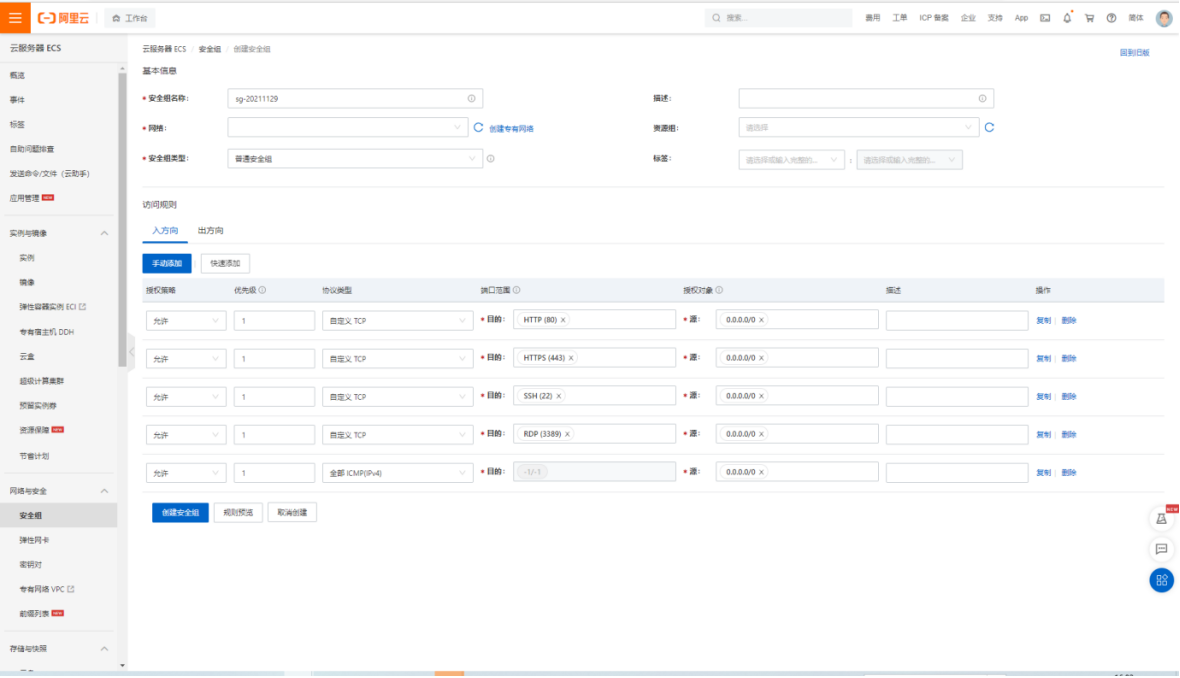The image size is (1180, 678).
Task: Select 弹性网卡 in the sidebar
Action: tap(34, 540)
